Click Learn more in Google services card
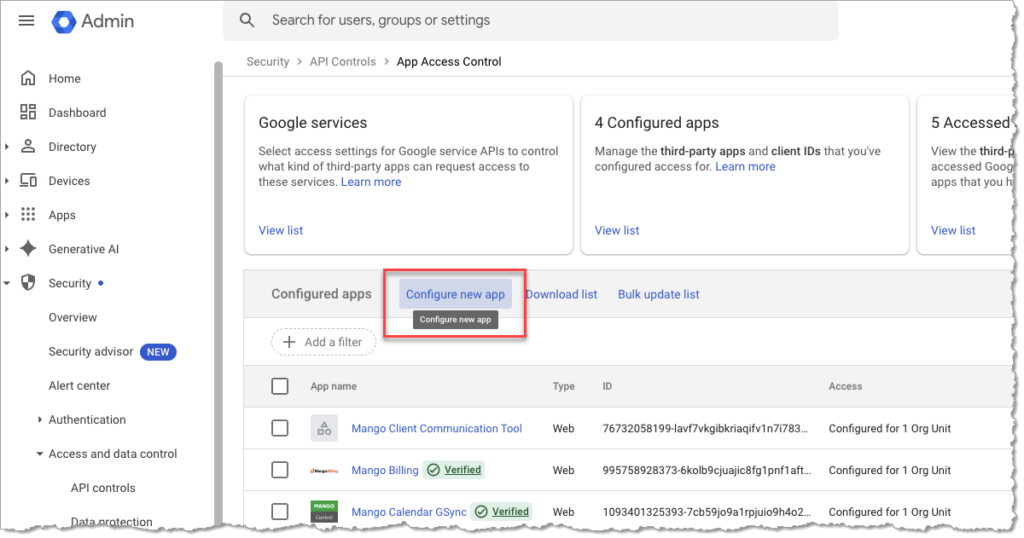Image resolution: width=1024 pixels, height=538 pixels. (371, 182)
